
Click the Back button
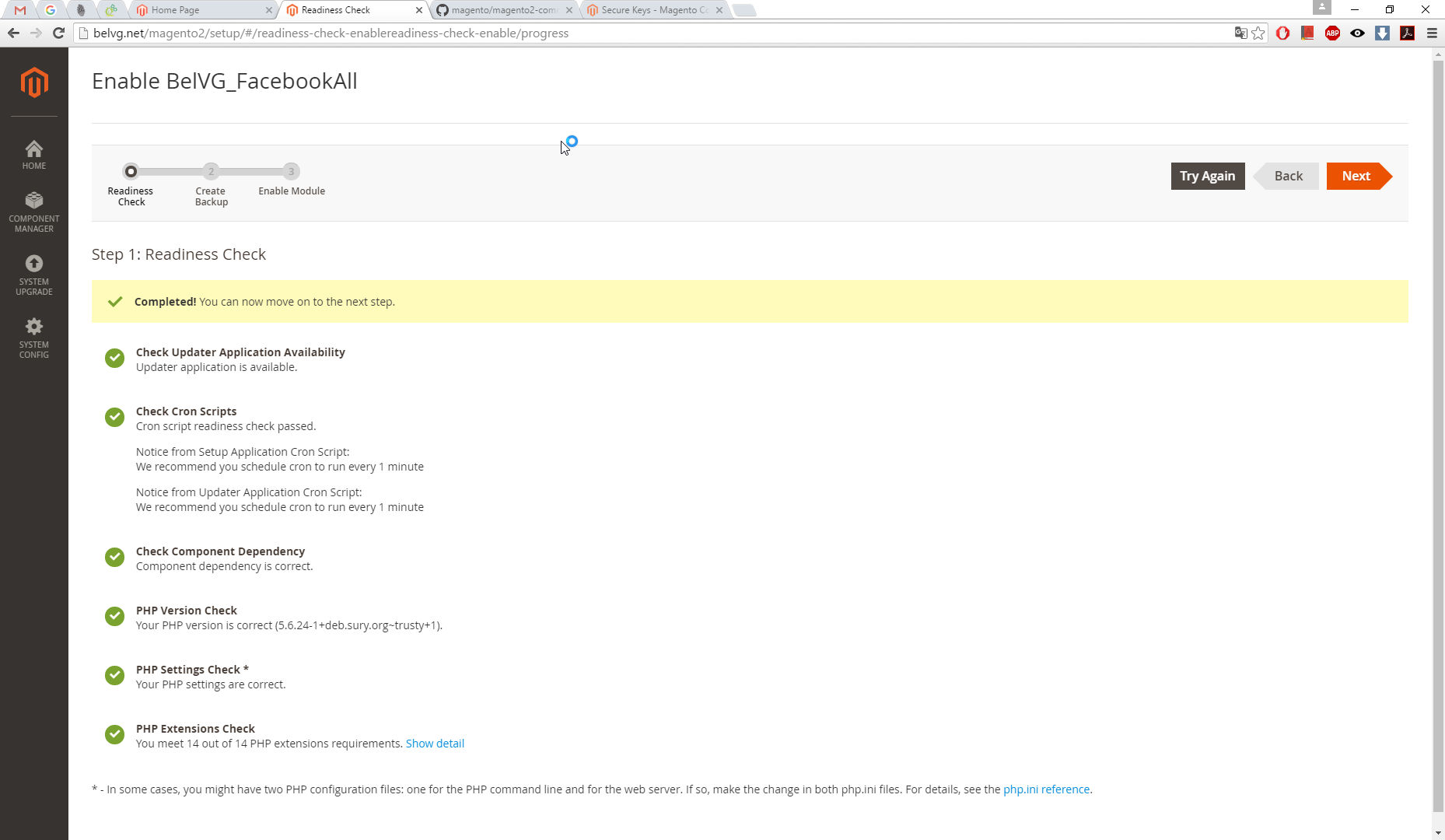(x=1288, y=176)
